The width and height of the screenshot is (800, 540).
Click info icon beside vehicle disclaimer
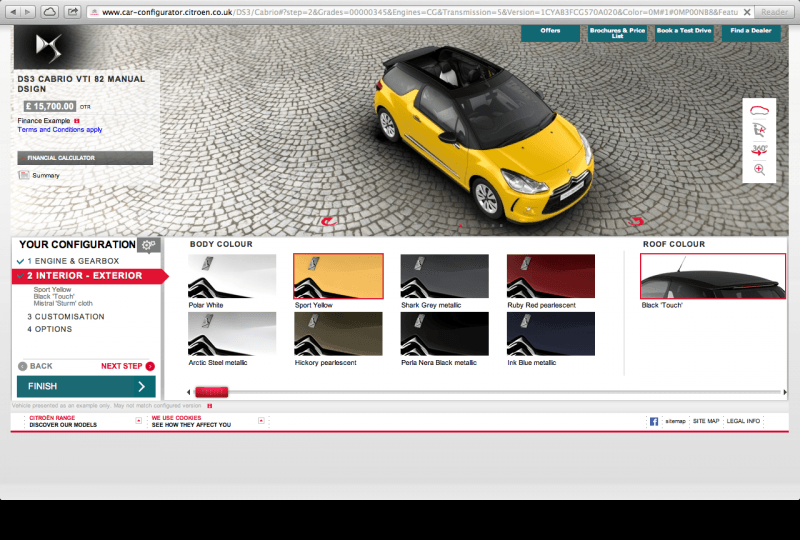point(209,406)
